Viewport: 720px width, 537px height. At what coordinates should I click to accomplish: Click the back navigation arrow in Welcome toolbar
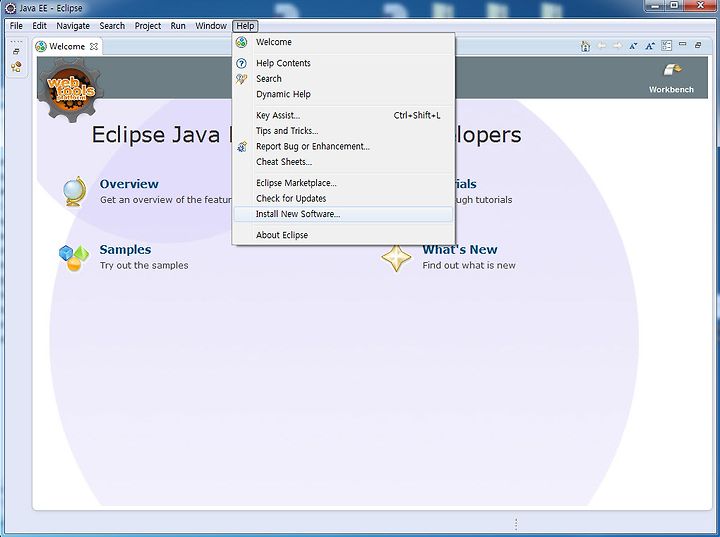[602, 45]
